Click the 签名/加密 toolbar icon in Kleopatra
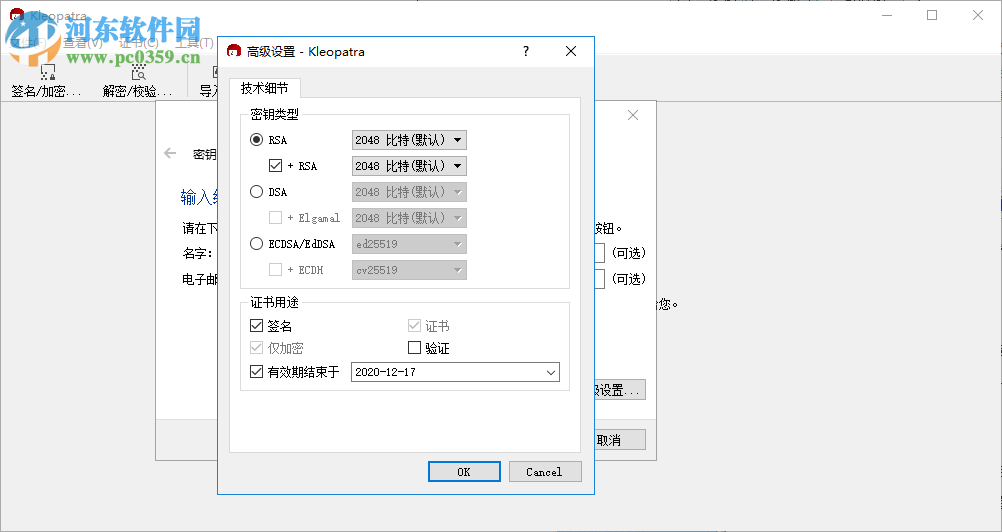 (47, 81)
